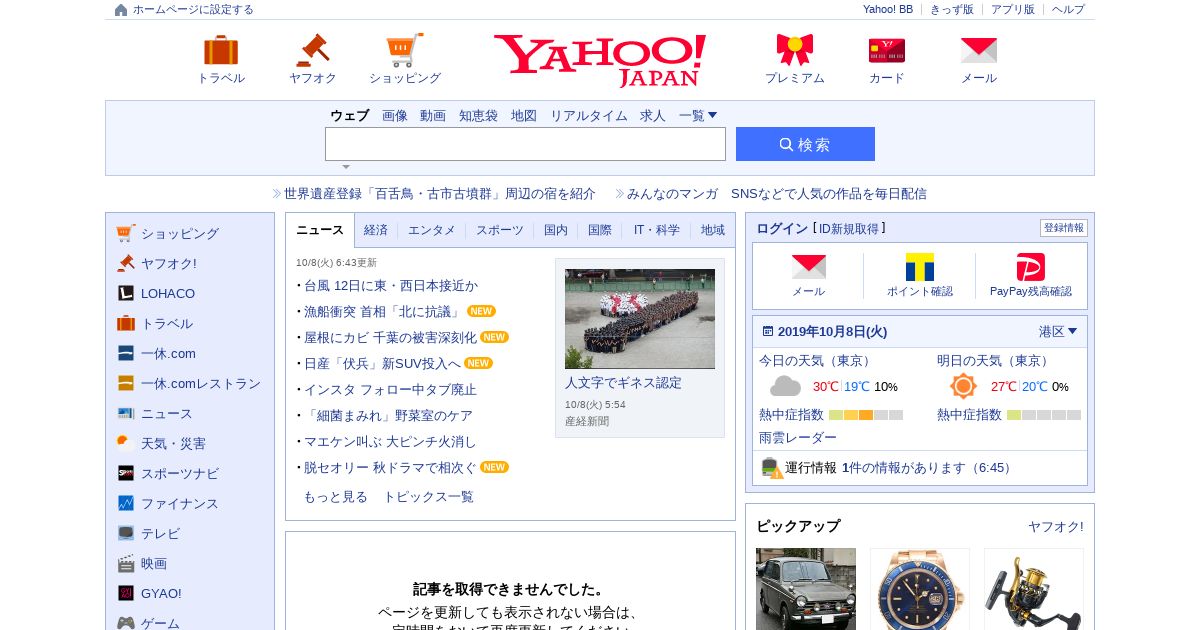1200x630 pixels.
Task: Open the gold wristwatch pickup thumbnail
Action: (x=920, y=589)
